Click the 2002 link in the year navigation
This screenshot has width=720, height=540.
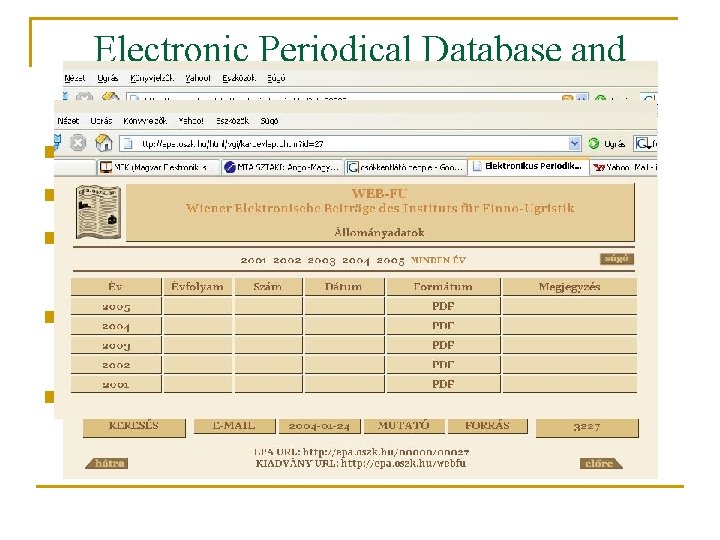[x=287, y=260]
